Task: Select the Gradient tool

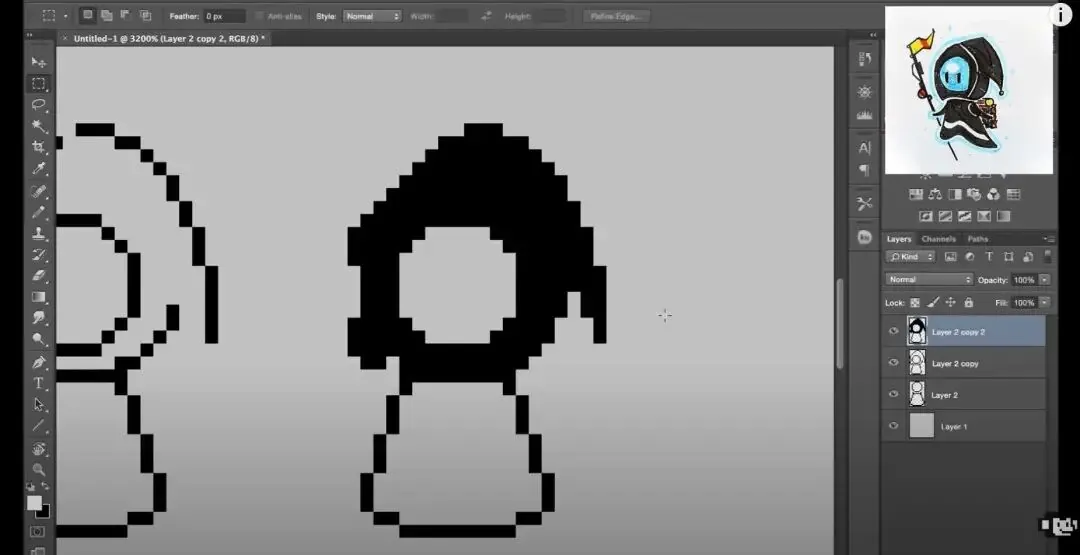Action: click(39, 297)
